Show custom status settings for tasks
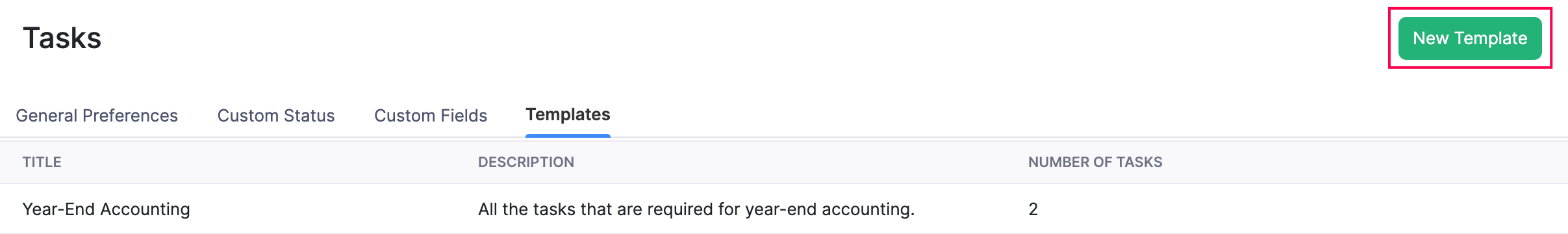Screen dimensions: 1568x234 click(276, 116)
